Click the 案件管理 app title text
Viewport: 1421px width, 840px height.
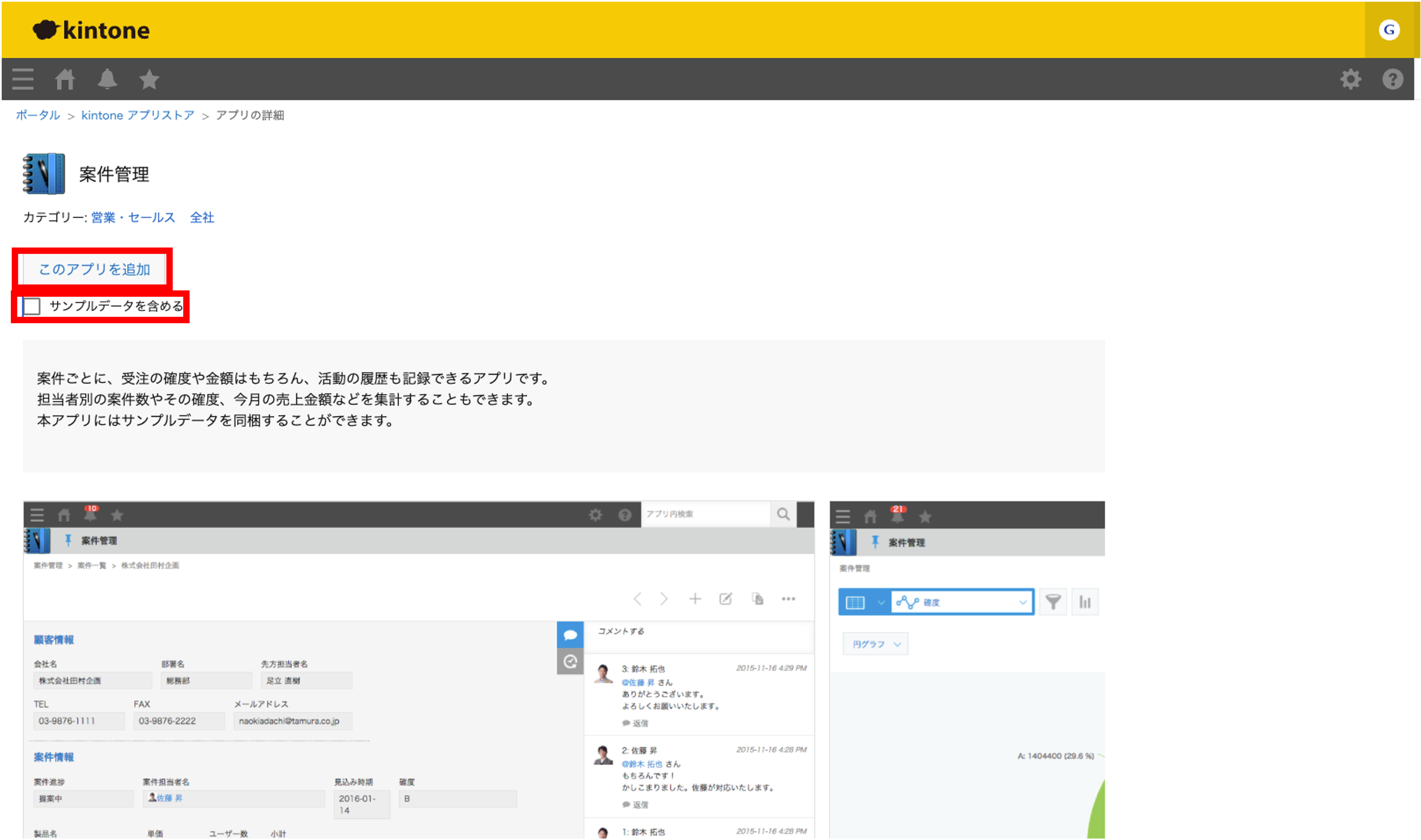click(114, 174)
